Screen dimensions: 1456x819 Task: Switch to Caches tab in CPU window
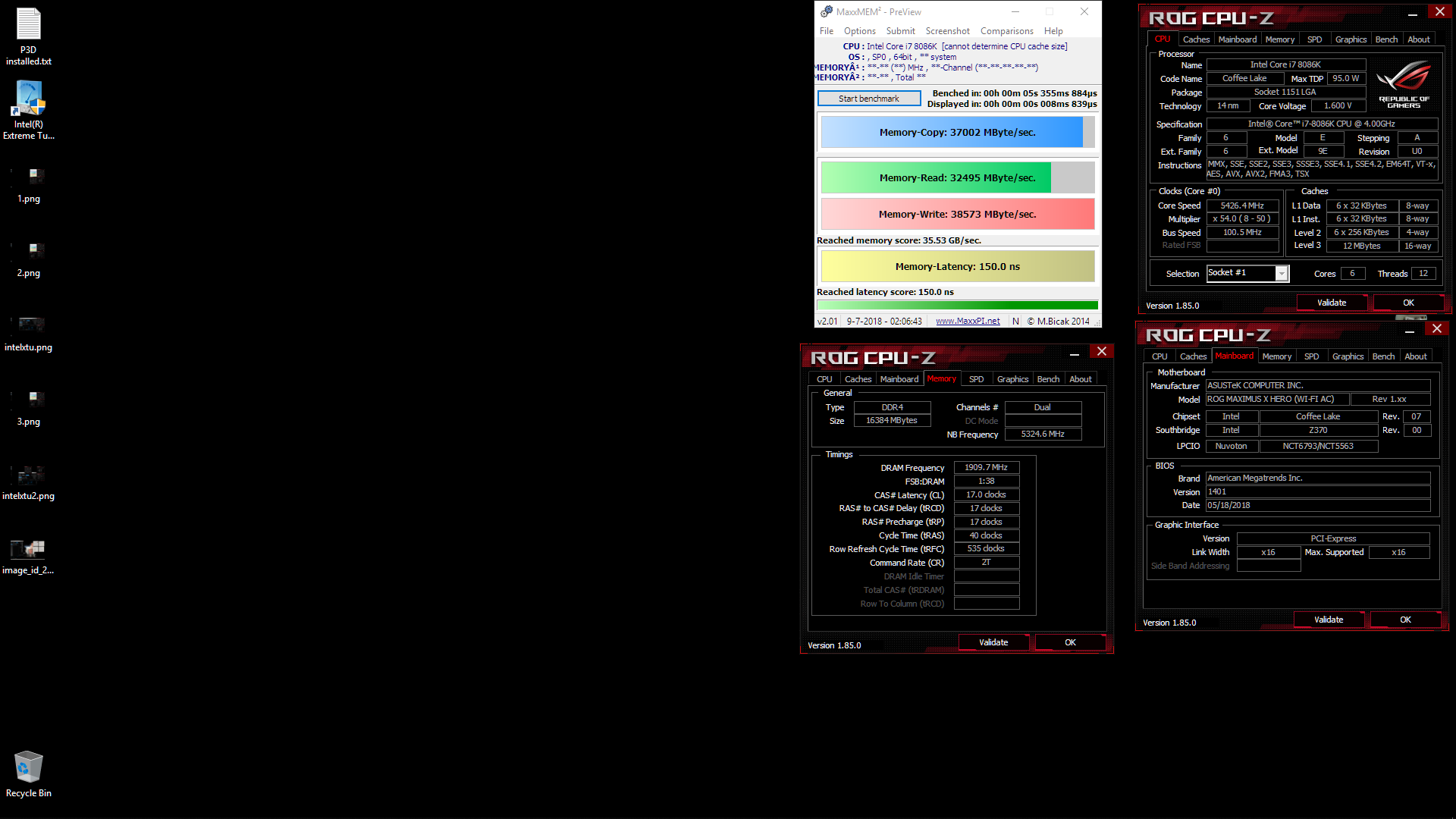[x=1196, y=39]
